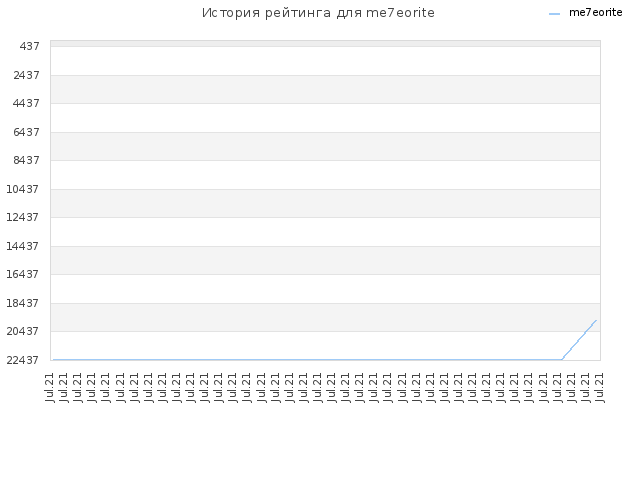This screenshot has height=480, width=640.
Task: Select the rightmost Jul.21 x-axis label
Action: [x=600, y=387]
